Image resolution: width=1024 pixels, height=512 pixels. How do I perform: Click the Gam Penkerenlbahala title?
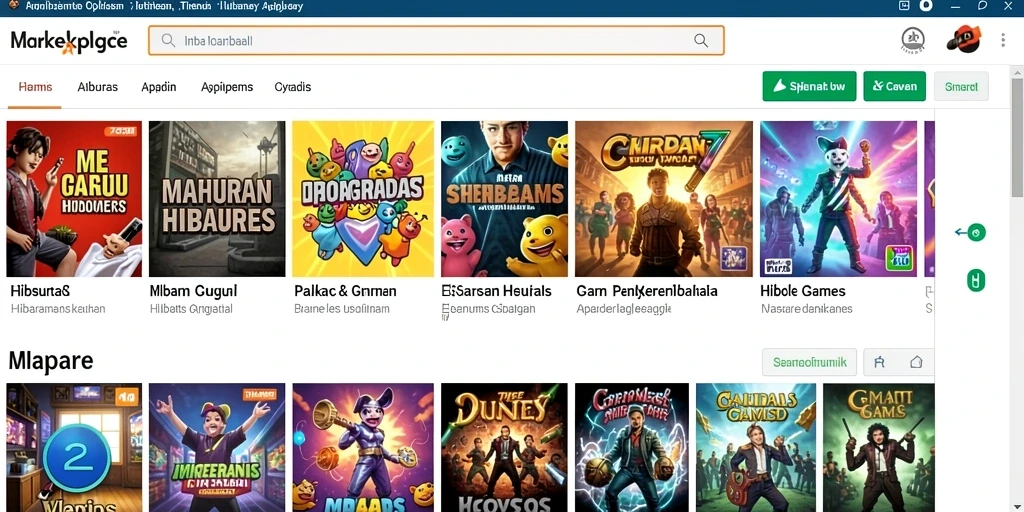coord(647,291)
